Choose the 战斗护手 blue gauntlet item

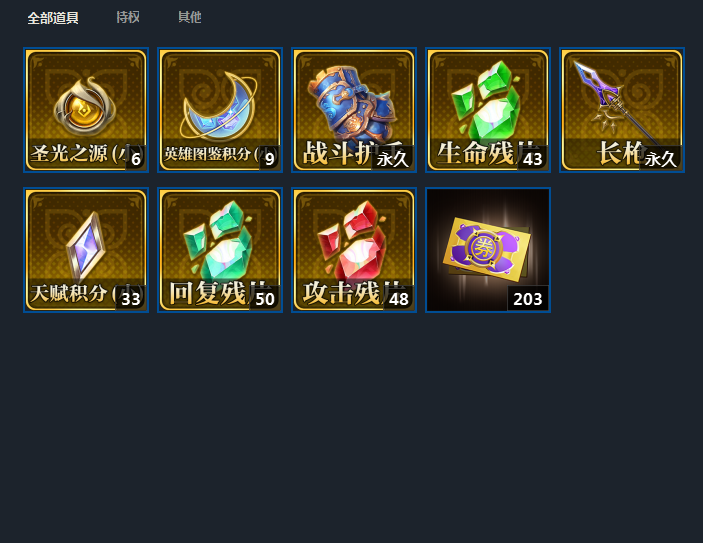pyautogui.click(x=354, y=110)
